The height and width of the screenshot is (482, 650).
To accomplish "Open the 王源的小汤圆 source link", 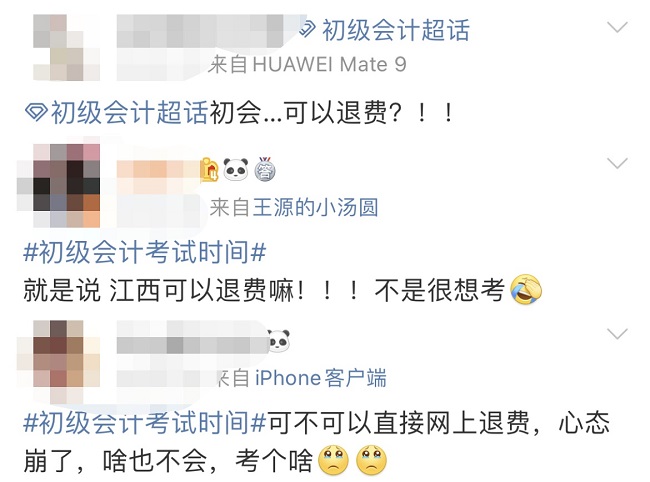I will (315, 207).
